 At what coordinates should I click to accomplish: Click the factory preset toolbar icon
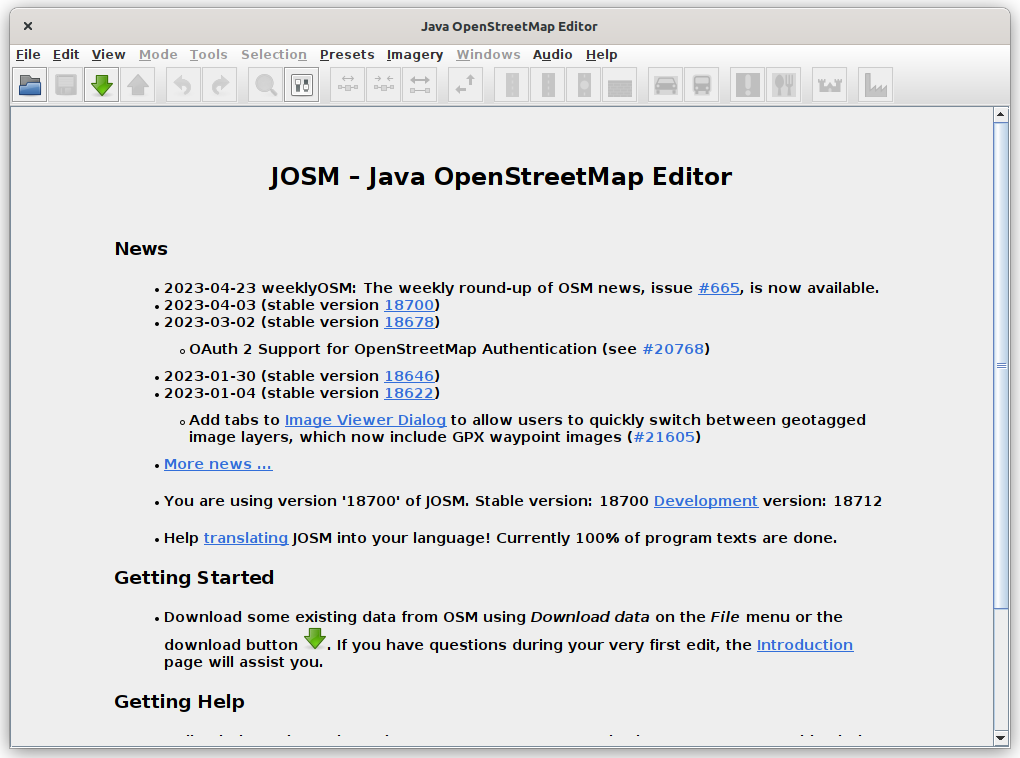[875, 86]
